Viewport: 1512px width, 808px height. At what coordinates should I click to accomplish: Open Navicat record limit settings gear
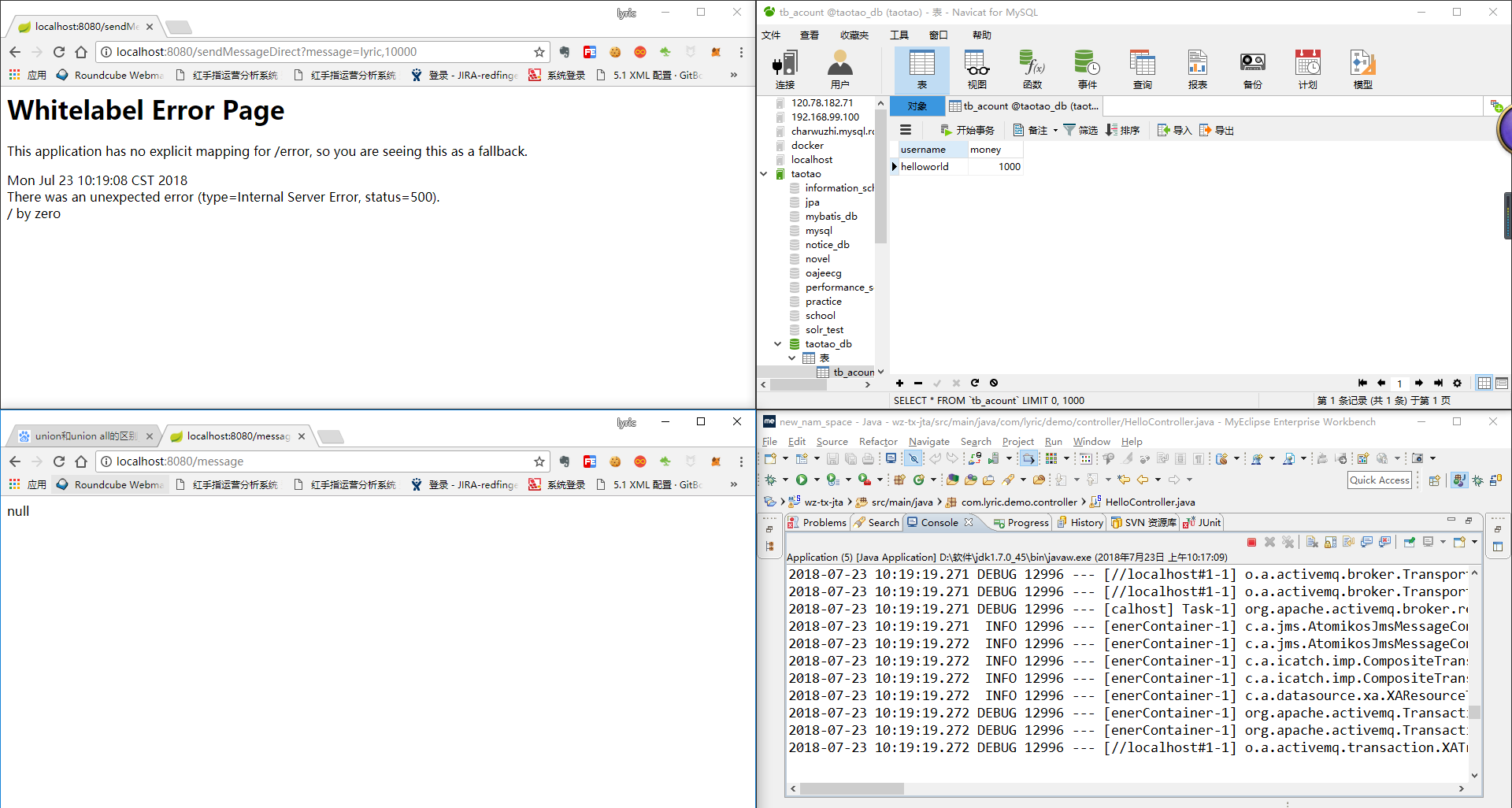pyautogui.click(x=1457, y=383)
